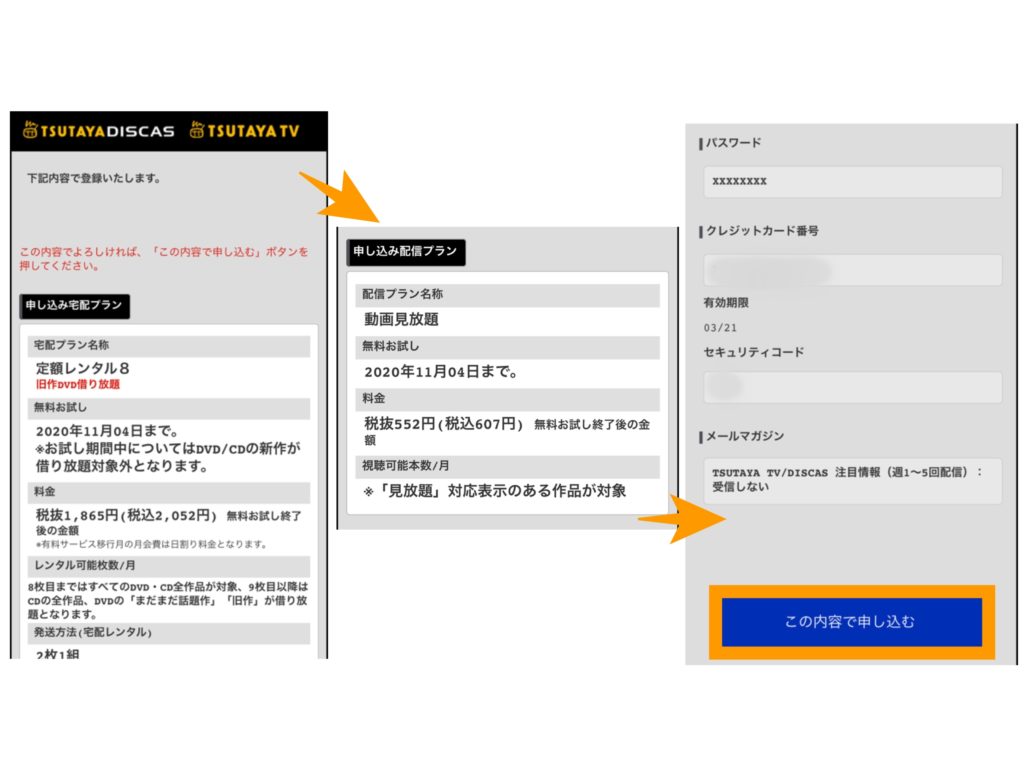This screenshot has height=768, width=1024.
Task: Click the 料金 header in the 宅配プラン panel
Action: [x=168, y=492]
